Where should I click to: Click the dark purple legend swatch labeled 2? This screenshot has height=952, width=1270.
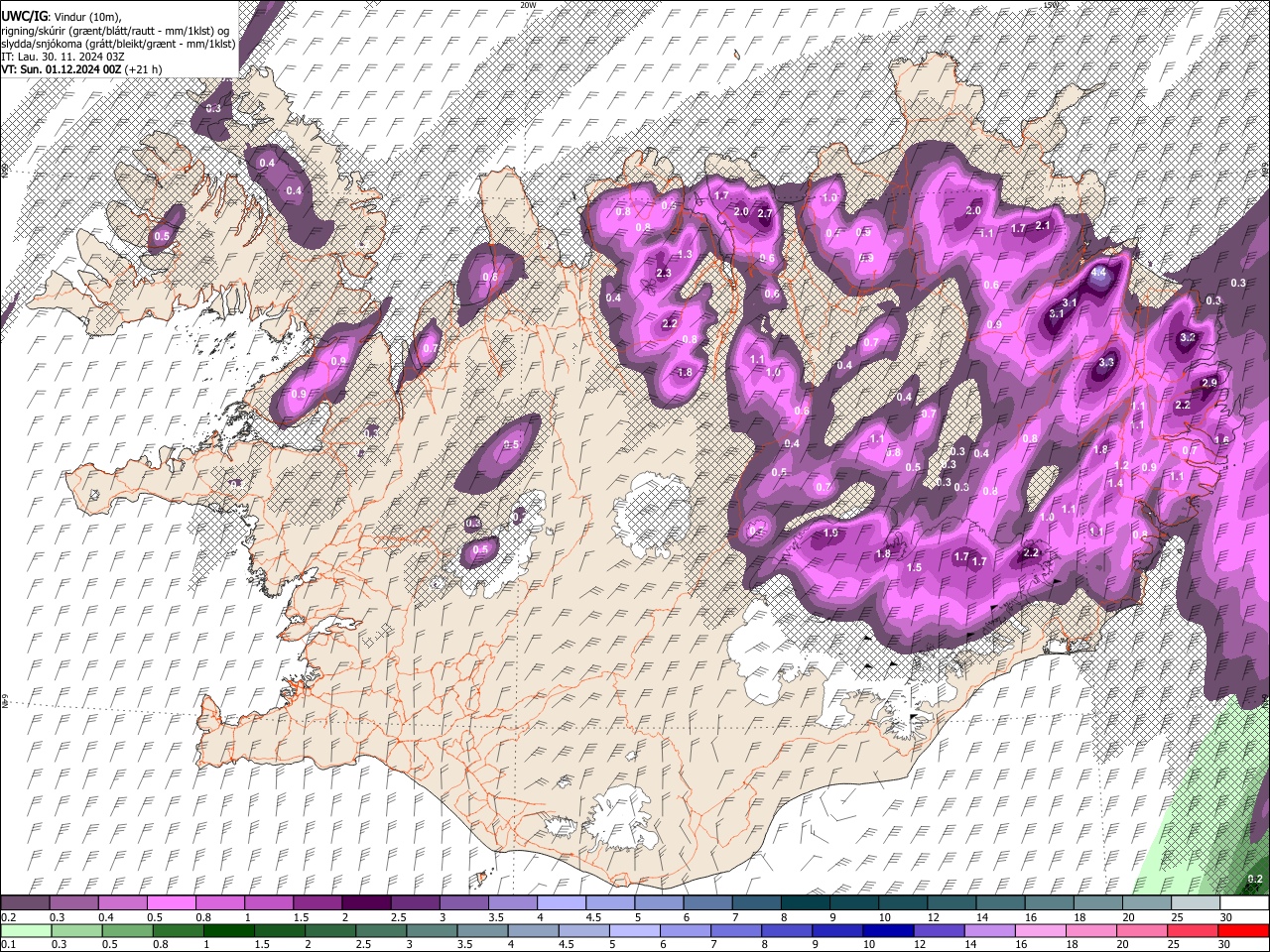[x=365, y=902]
